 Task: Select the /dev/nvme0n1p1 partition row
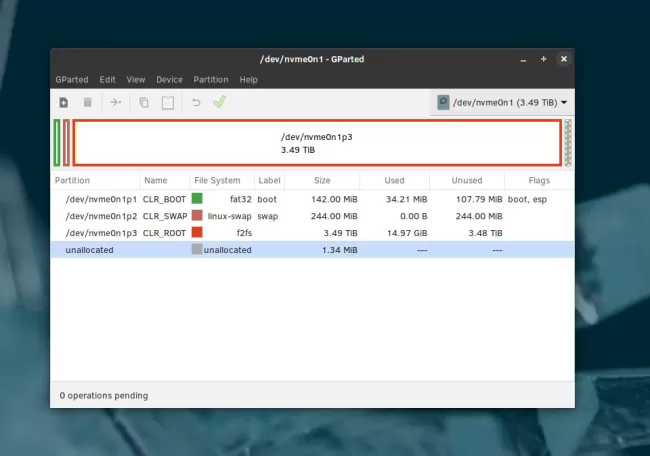(x=101, y=199)
